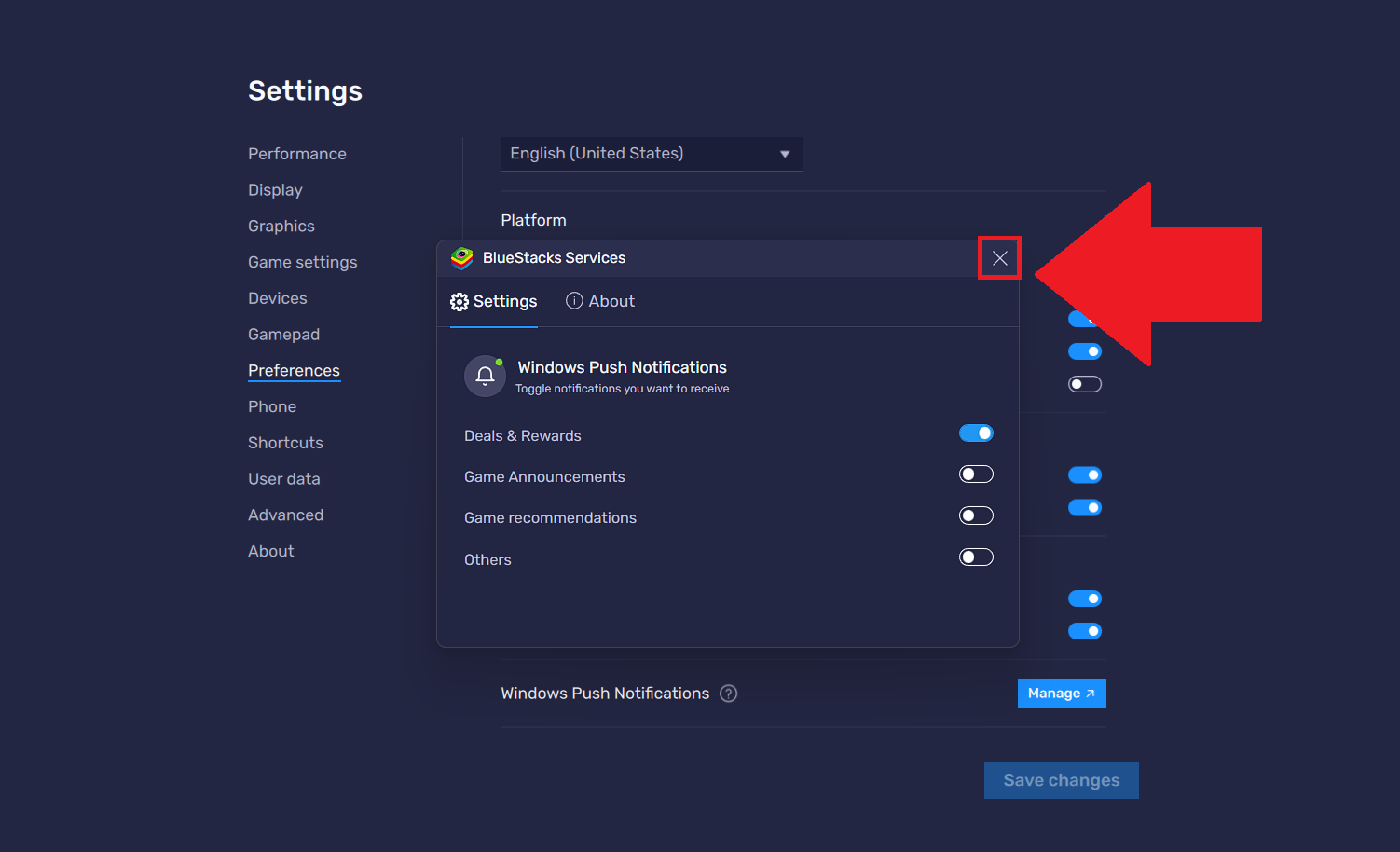This screenshot has height=852, width=1400.
Task: Open Display settings section
Action: pyautogui.click(x=275, y=190)
